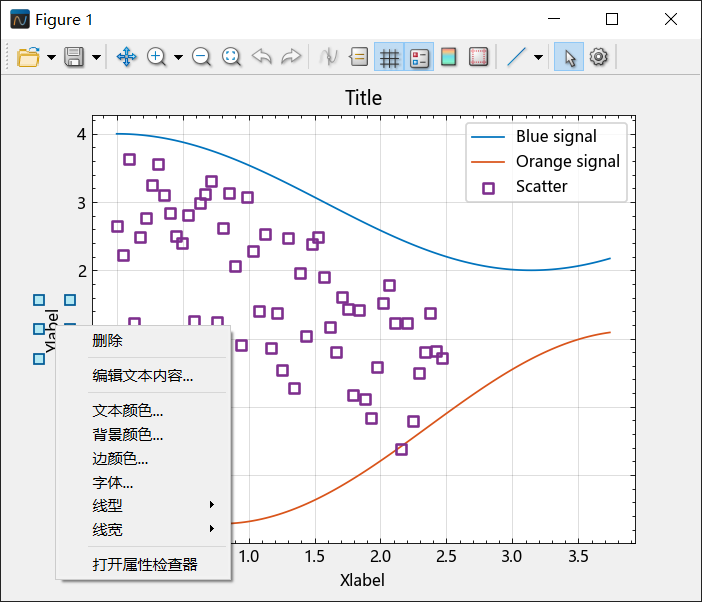Click the 3.5 x-axis tick label
This screenshot has height=602, width=702.
pyautogui.click(x=578, y=556)
